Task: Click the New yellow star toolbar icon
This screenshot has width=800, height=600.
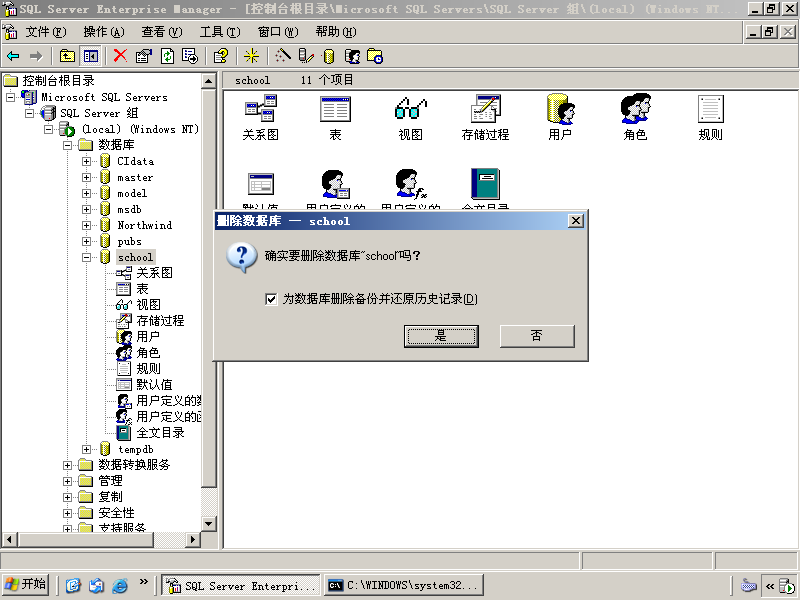Action: (x=251, y=56)
